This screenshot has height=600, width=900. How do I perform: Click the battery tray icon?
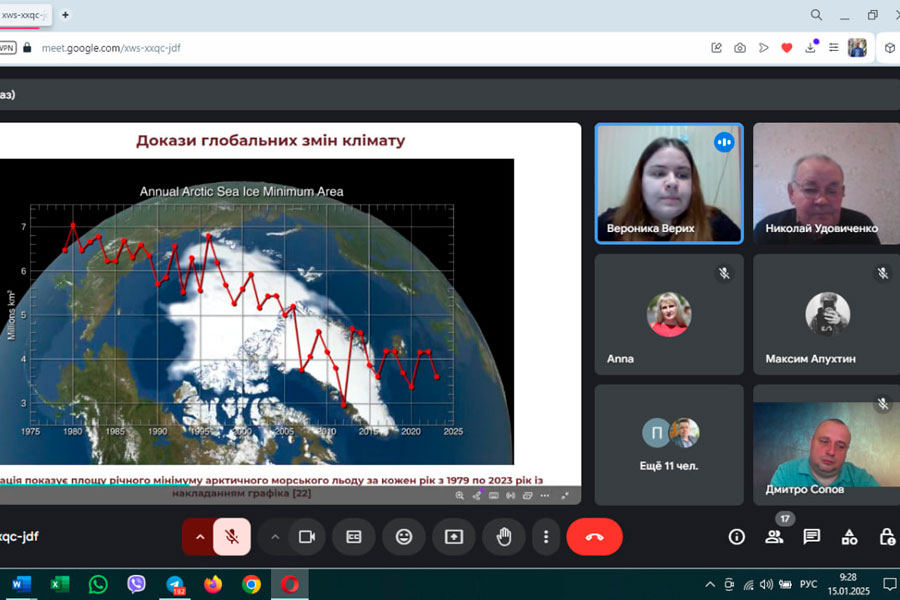[x=785, y=584]
